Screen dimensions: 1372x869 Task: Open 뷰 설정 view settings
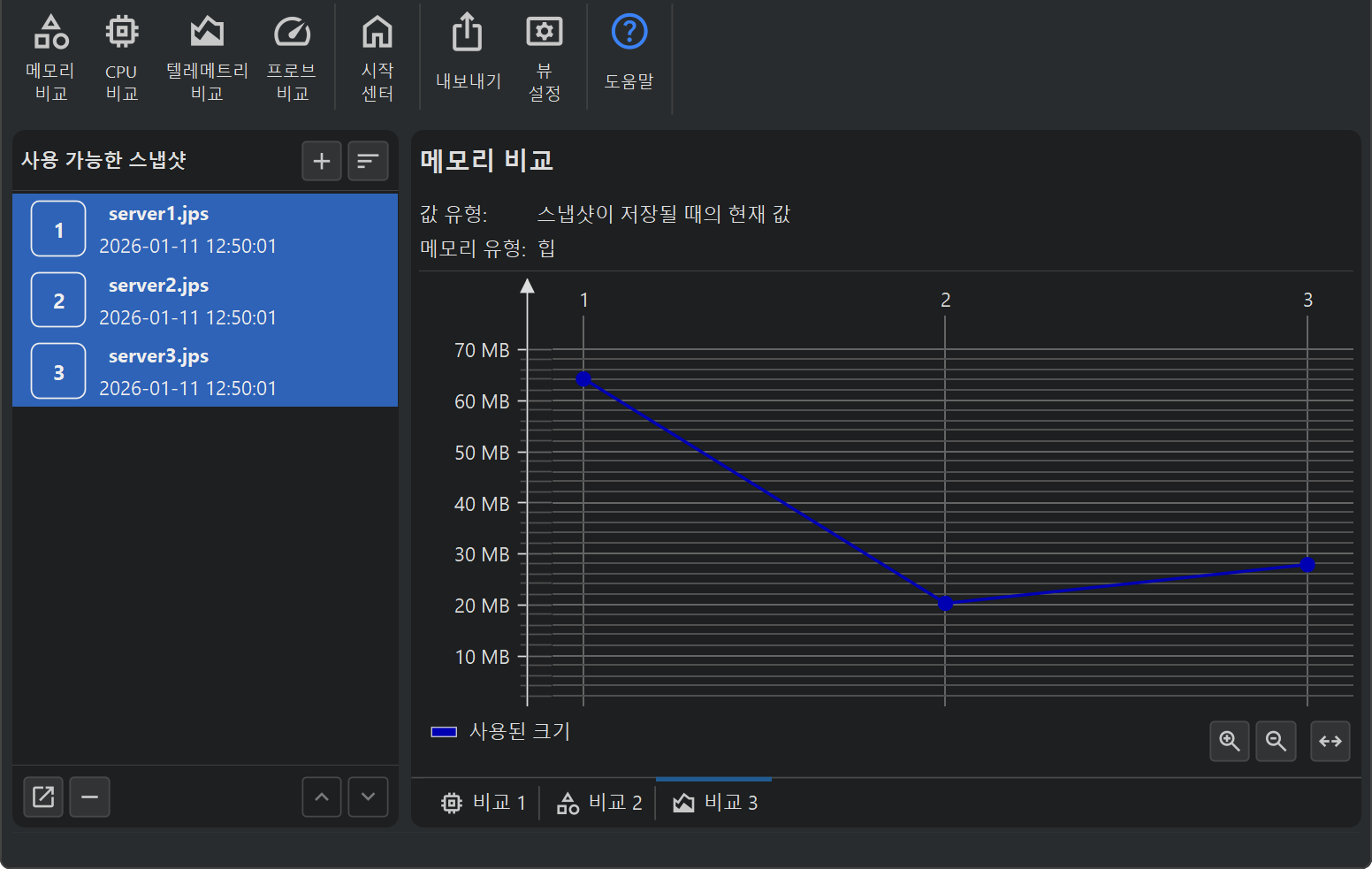pos(545,57)
